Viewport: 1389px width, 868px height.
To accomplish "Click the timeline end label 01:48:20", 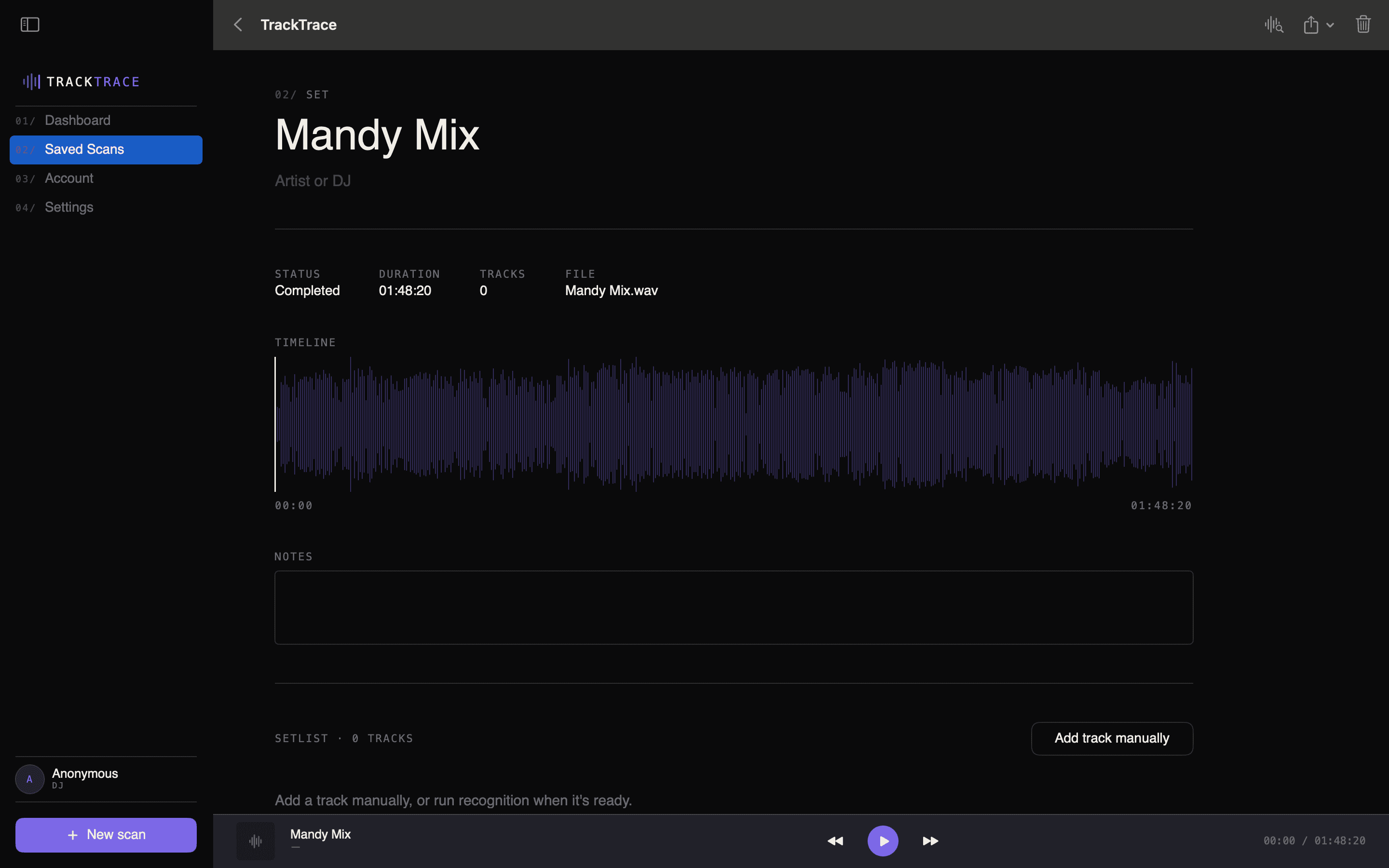I will coord(1161,506).
